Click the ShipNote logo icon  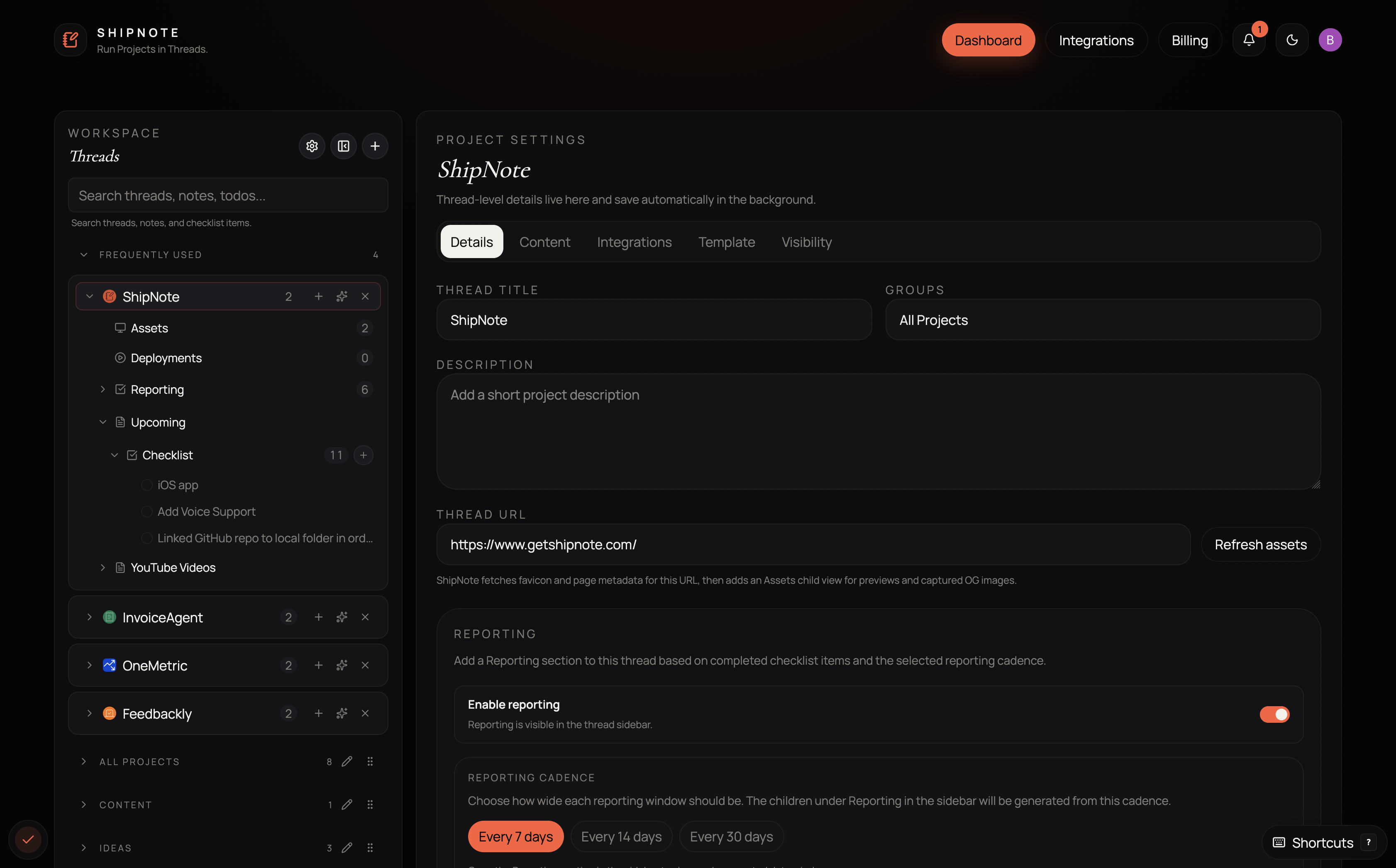tap(71, 39)
